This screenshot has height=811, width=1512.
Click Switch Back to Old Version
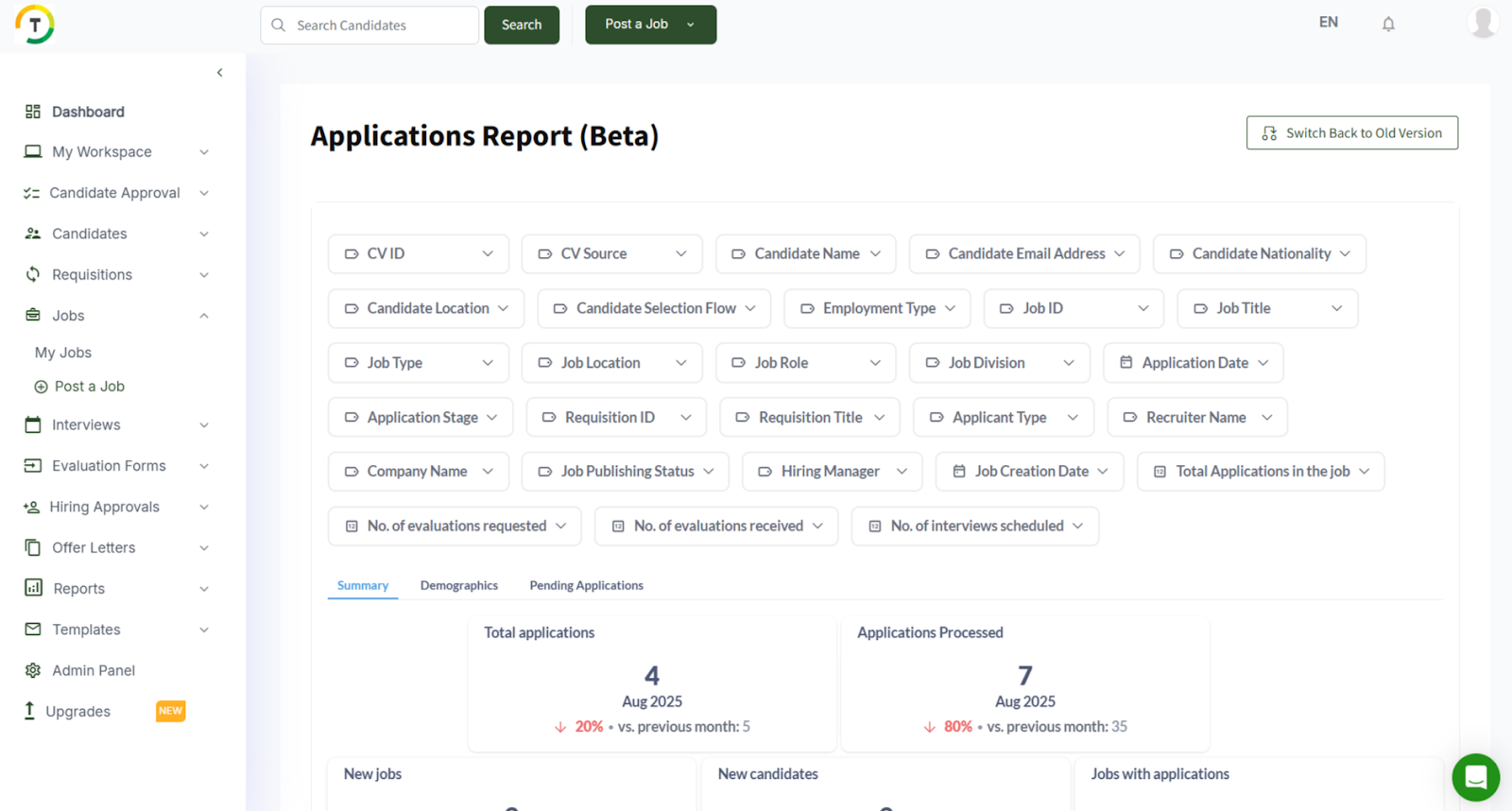pyautogui.click(x=1351, y=133)
